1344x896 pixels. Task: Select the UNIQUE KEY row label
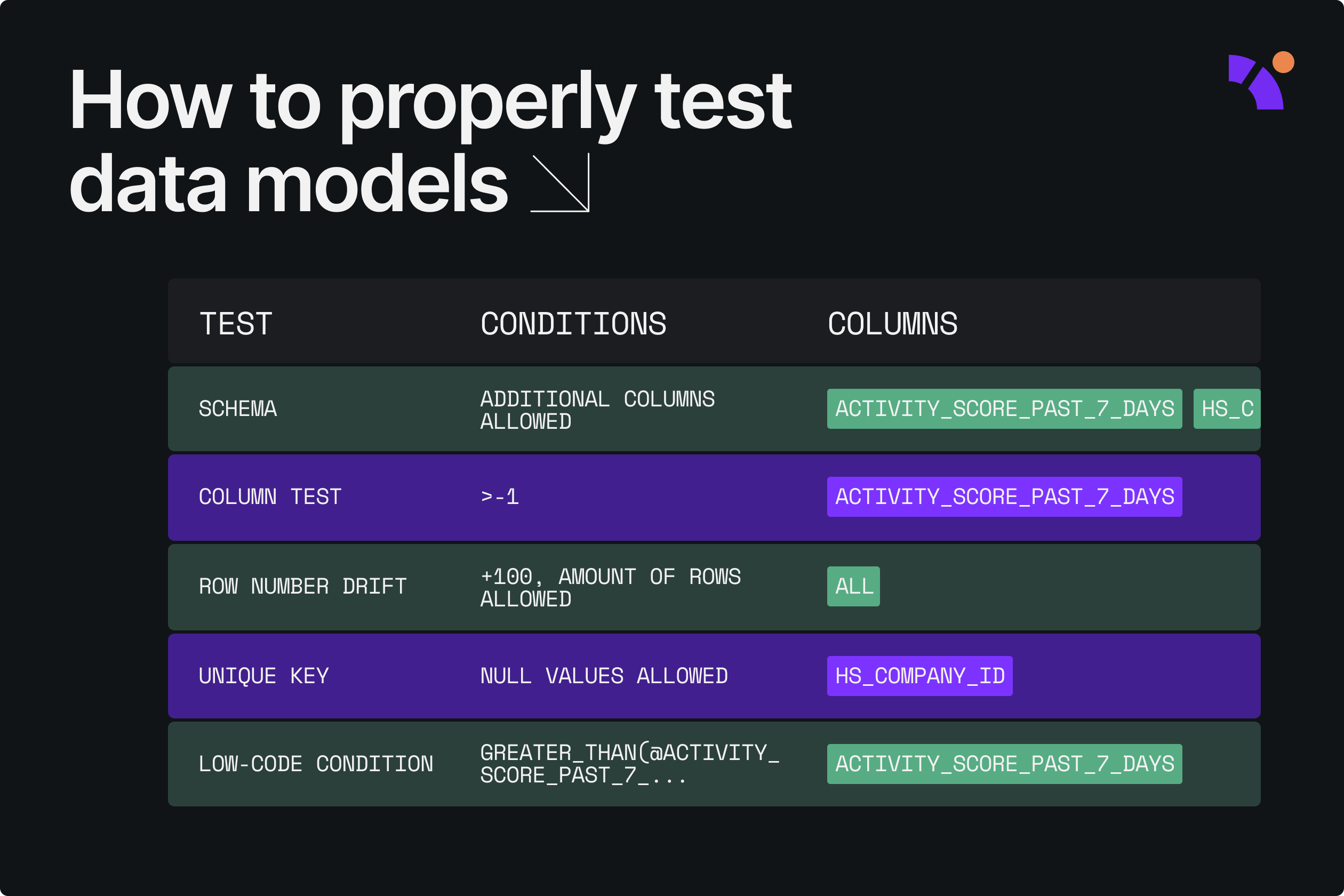[263, 677]
